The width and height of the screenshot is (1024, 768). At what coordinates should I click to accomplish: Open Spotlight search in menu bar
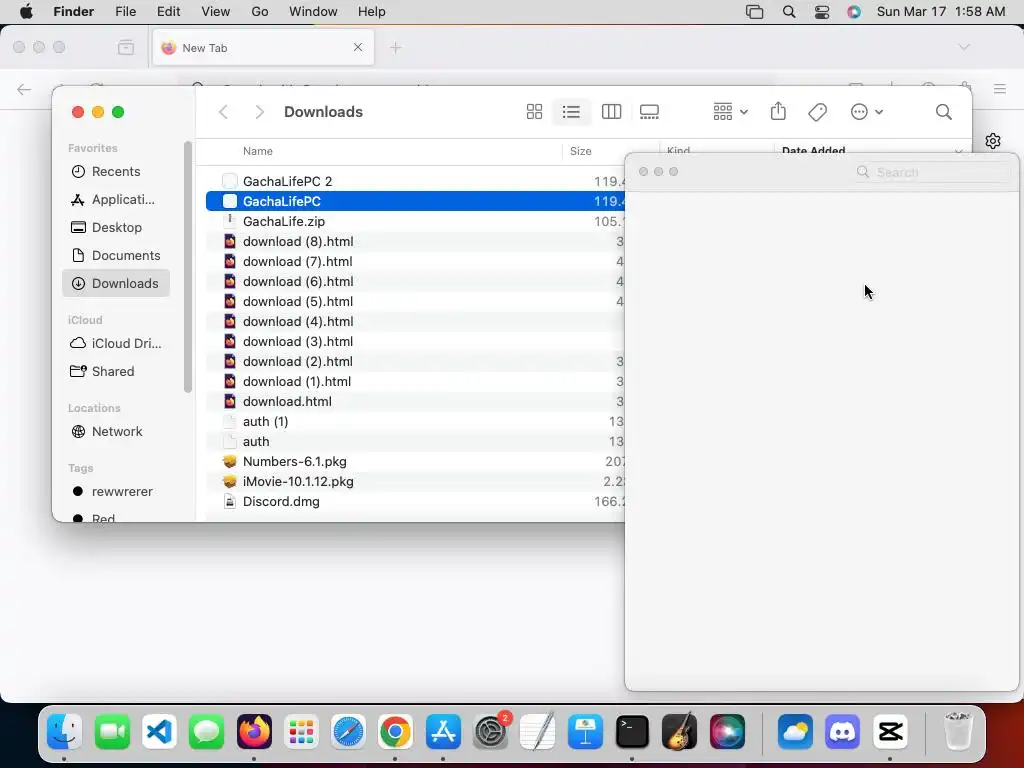coord(789,12)
